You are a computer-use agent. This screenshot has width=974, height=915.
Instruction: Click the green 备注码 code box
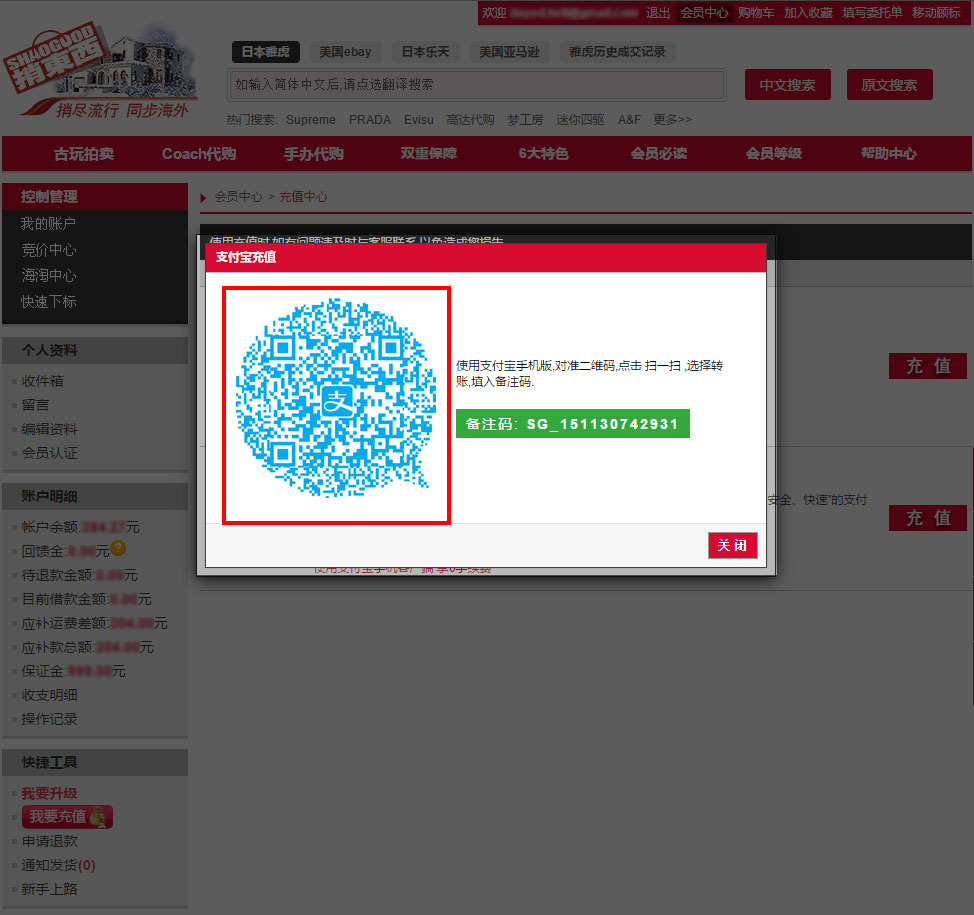pyautogui.click(x=573, y=424)
